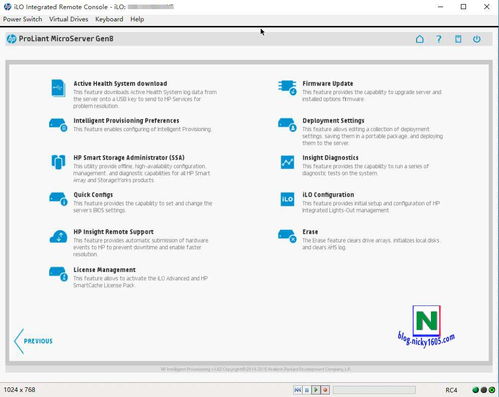The image size is (499, 397).
Task: Click the License Management icon
Action: (58, 274)
